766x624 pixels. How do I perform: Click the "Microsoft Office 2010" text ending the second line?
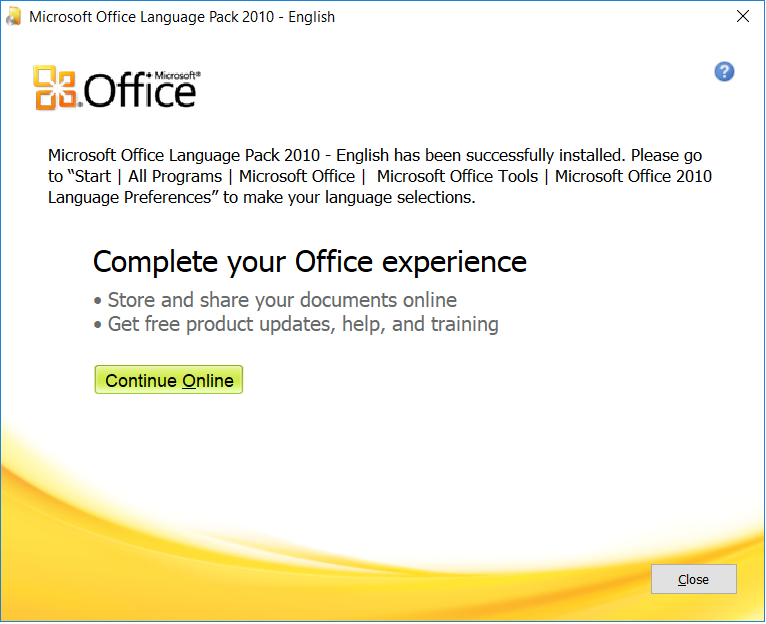click(633, 177)
